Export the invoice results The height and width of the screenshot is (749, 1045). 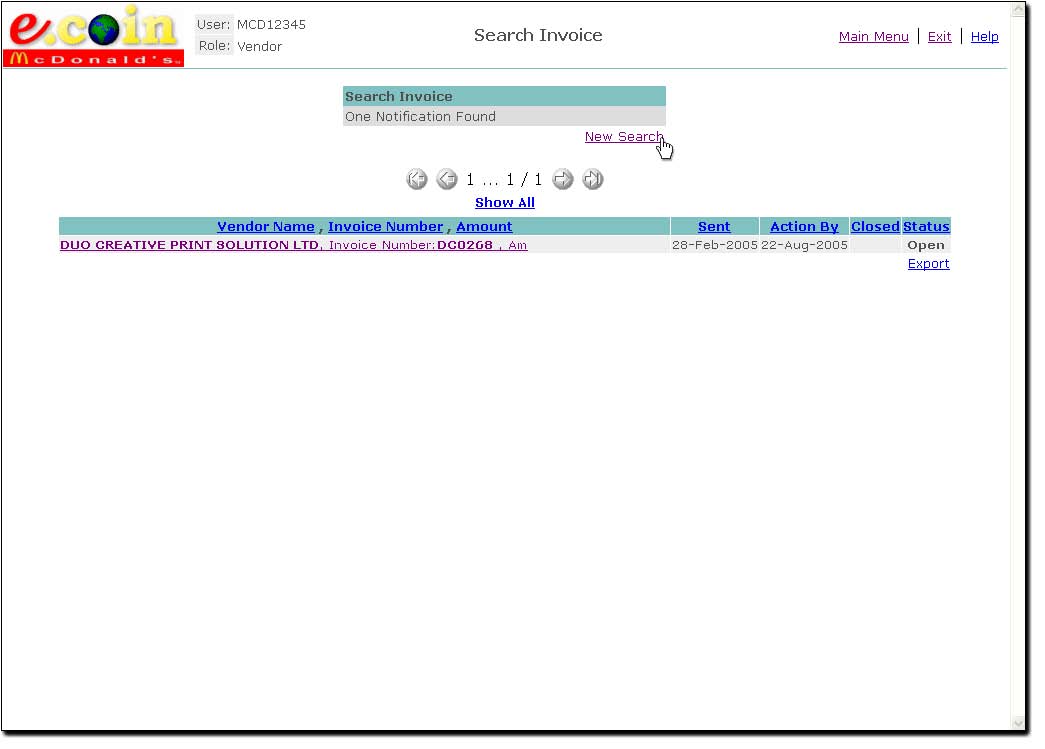[x=928, y=264]
